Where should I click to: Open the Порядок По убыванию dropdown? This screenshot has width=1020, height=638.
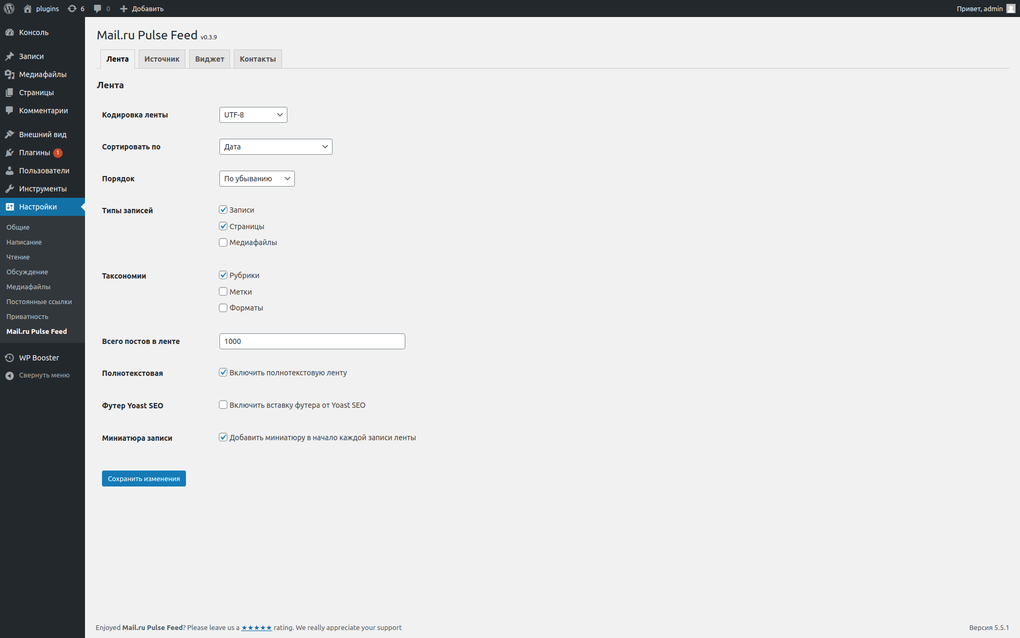[257, 178]
